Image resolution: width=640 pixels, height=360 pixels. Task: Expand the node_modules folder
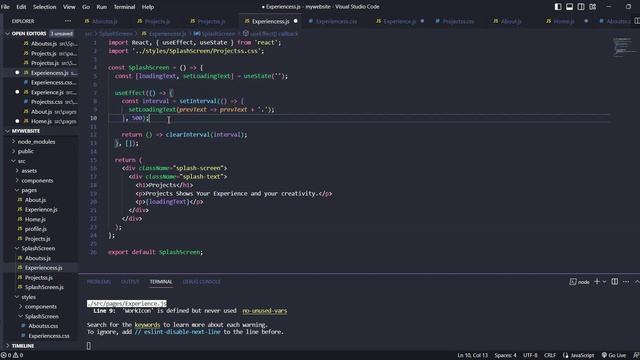coord(36,142)
